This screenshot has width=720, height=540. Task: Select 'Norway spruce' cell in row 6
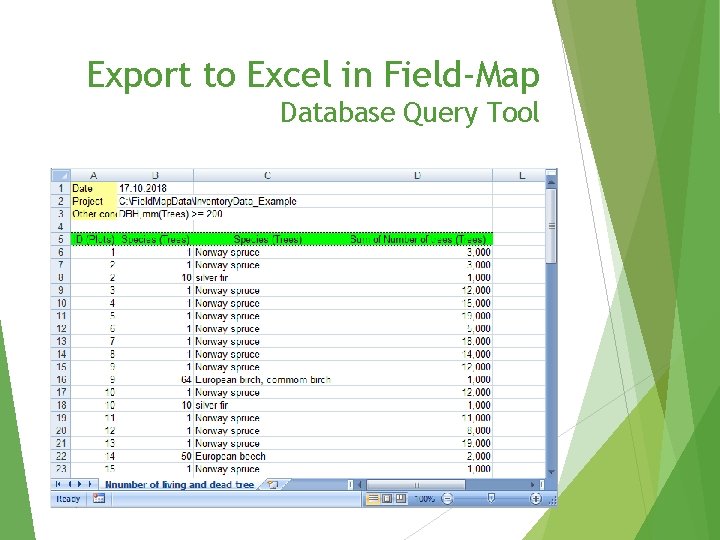click(x=267, y=252)
